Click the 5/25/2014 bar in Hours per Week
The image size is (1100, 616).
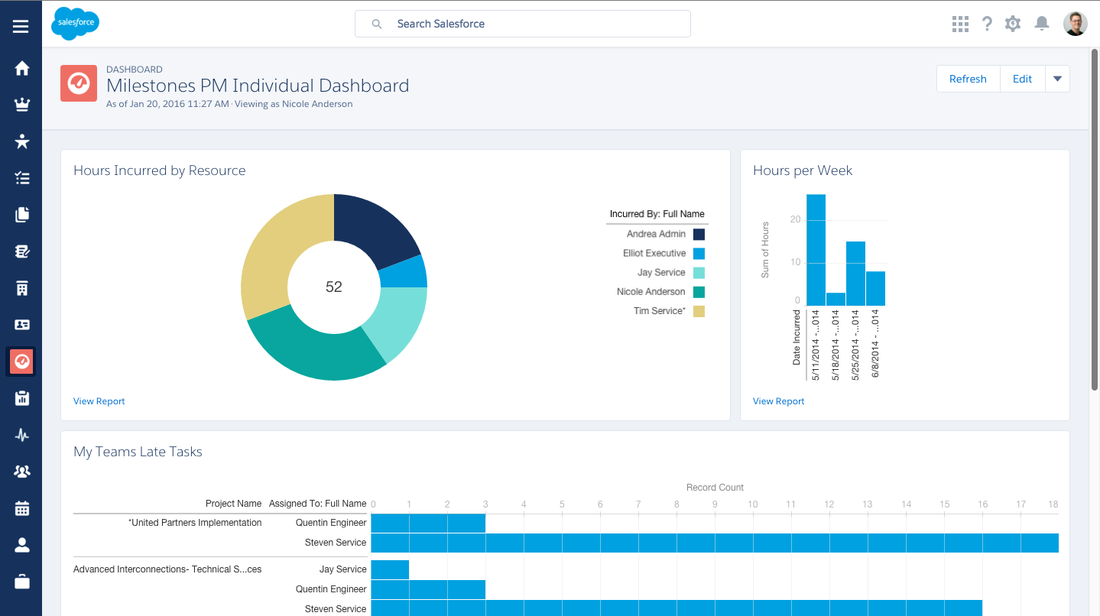[855, 274]
